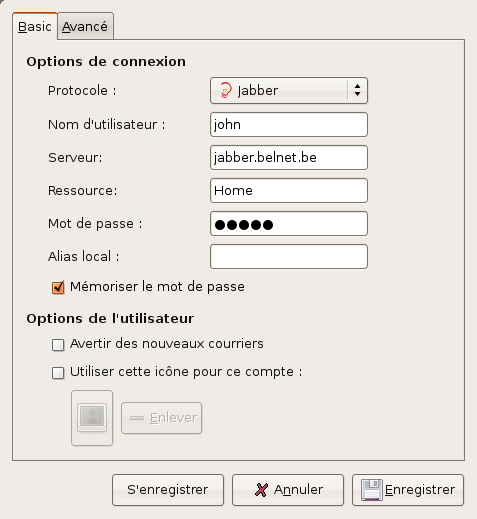Click the minus icon on Enlever button
The width and height of the screenshot is (477, 519).
click(137, 418)
